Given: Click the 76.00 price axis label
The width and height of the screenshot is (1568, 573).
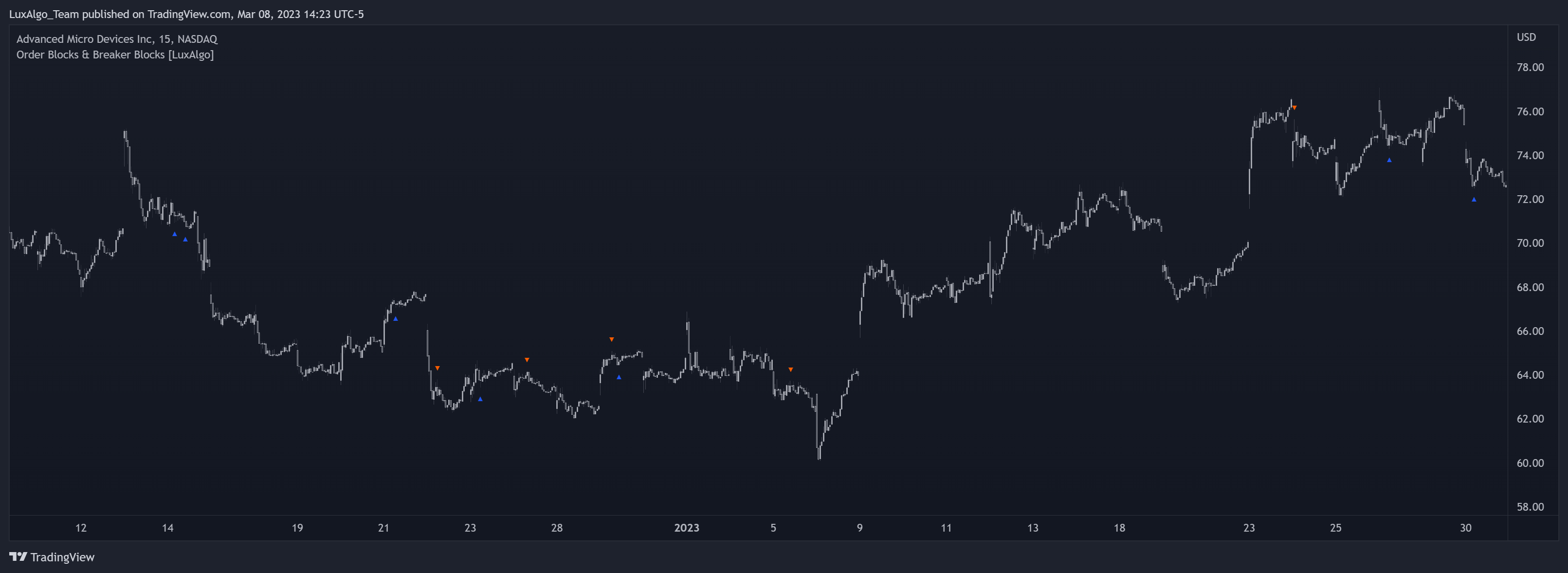Looking at the screenshot, I should [1530, 111].
